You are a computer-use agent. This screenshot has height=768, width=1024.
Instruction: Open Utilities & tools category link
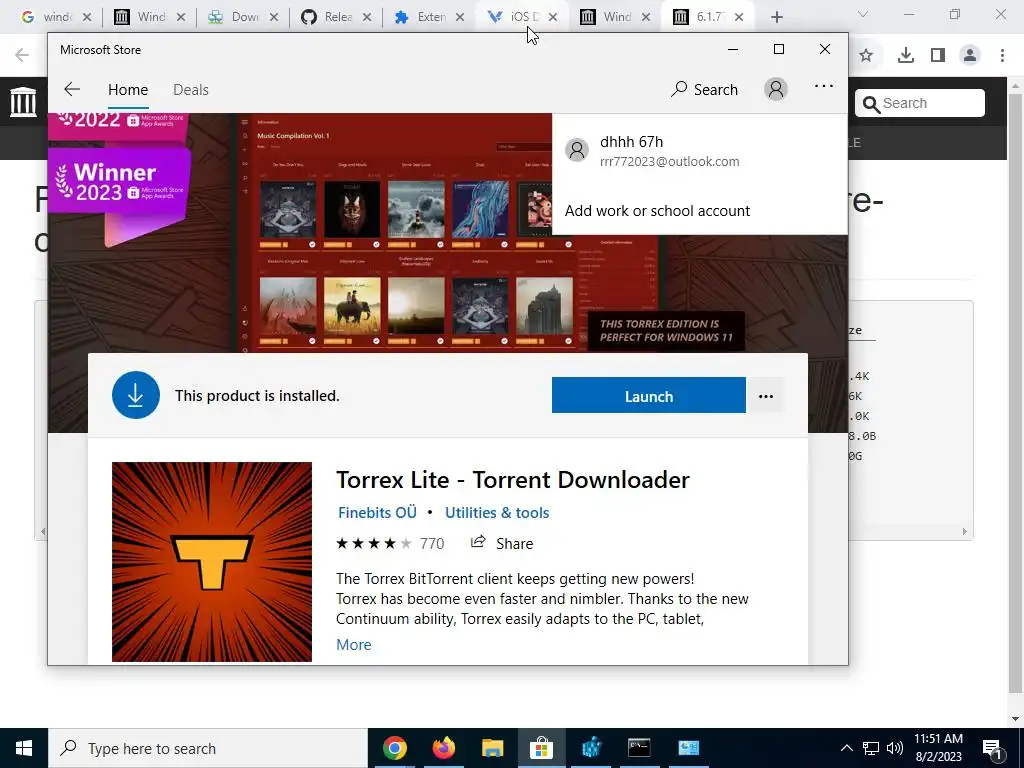[497, 513]
